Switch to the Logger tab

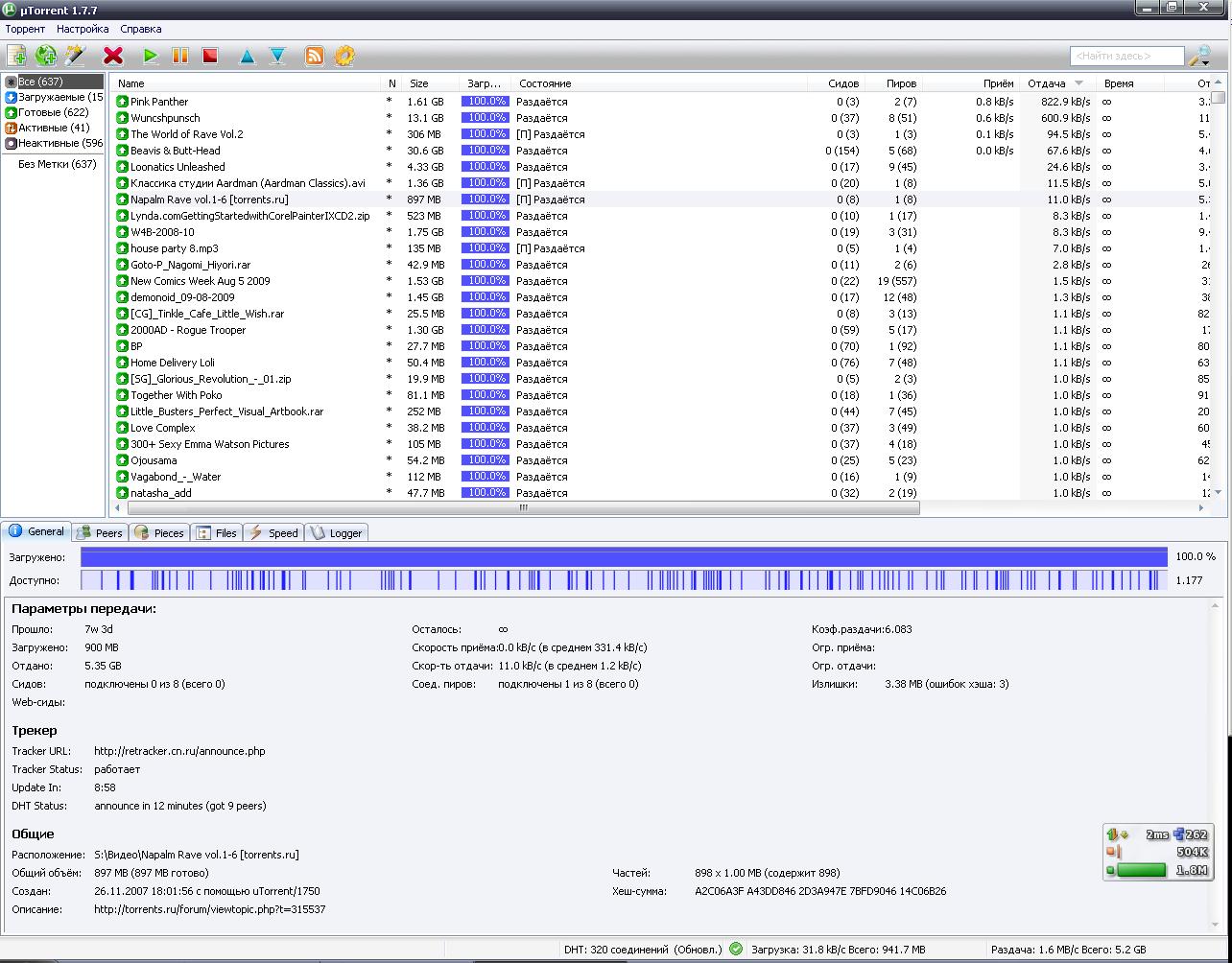click(336, 533)
